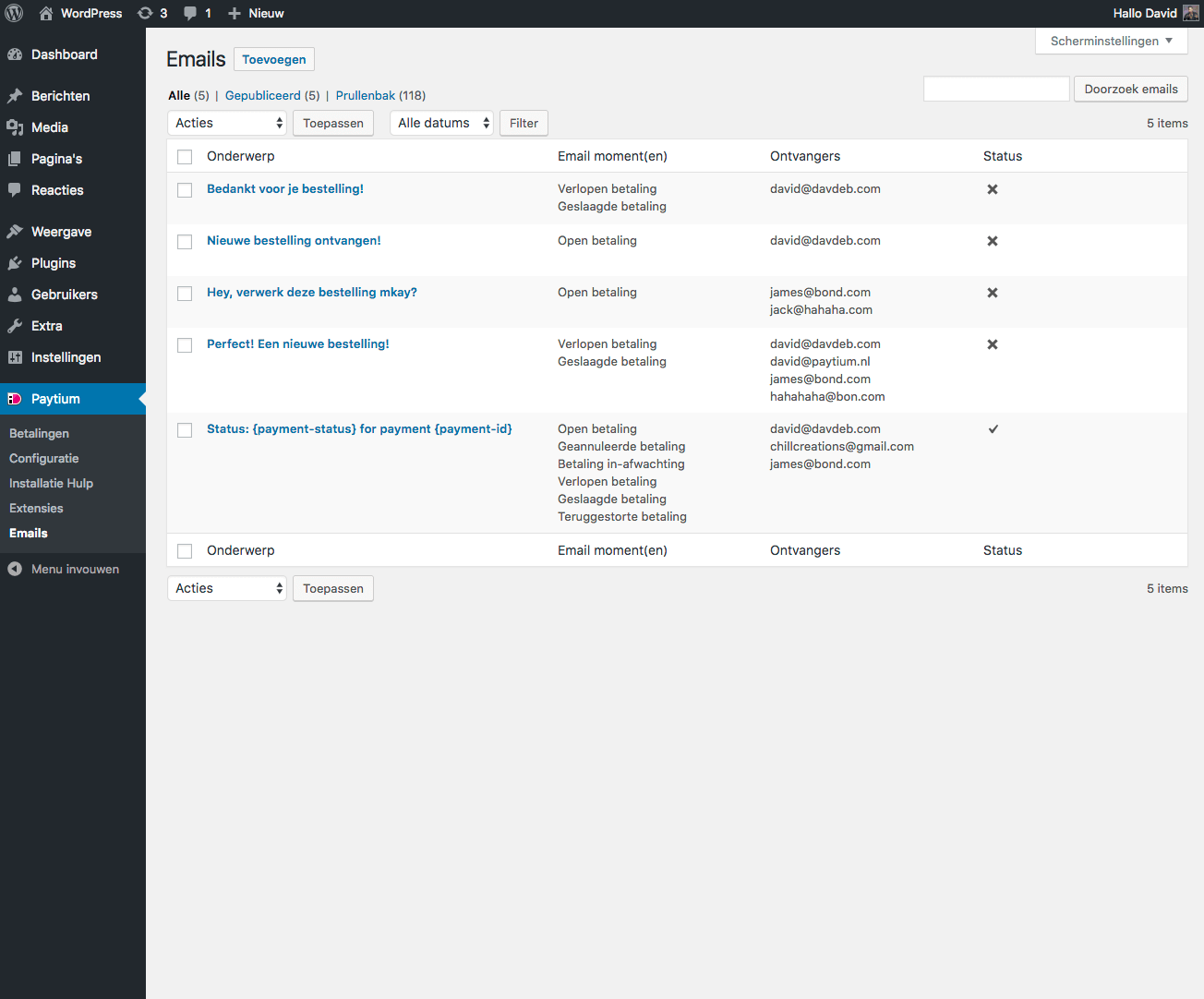This screenshot has width=1204, height=999.
Task: Switch to Prullenbak filter view
Action: [x=365, y=95]
